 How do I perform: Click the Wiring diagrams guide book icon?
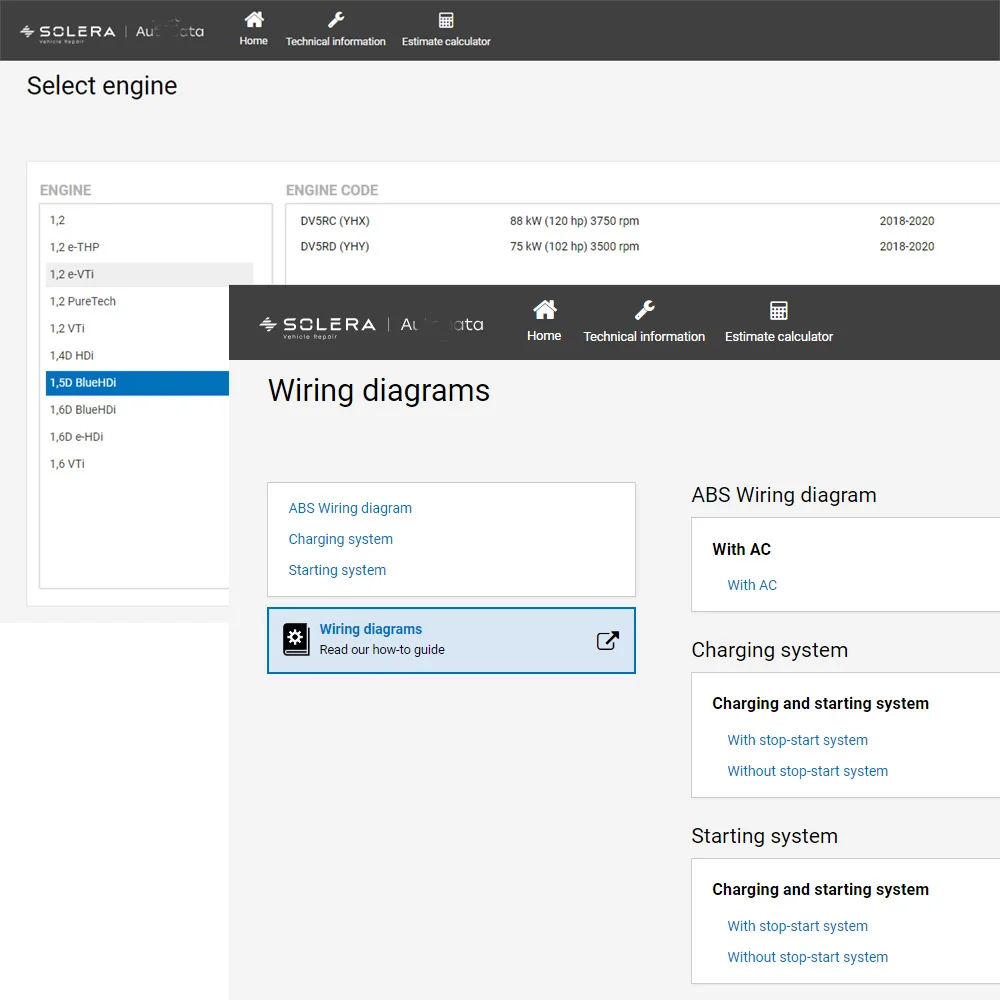click(296, 640)
